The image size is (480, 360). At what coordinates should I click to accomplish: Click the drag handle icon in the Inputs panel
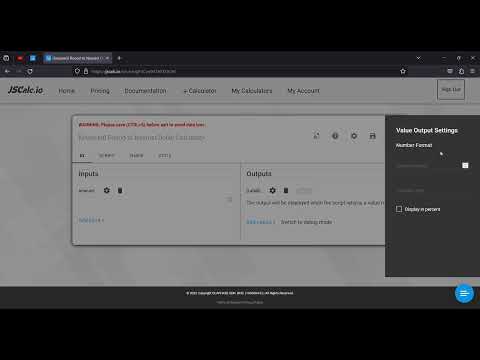tap(229, 199)
